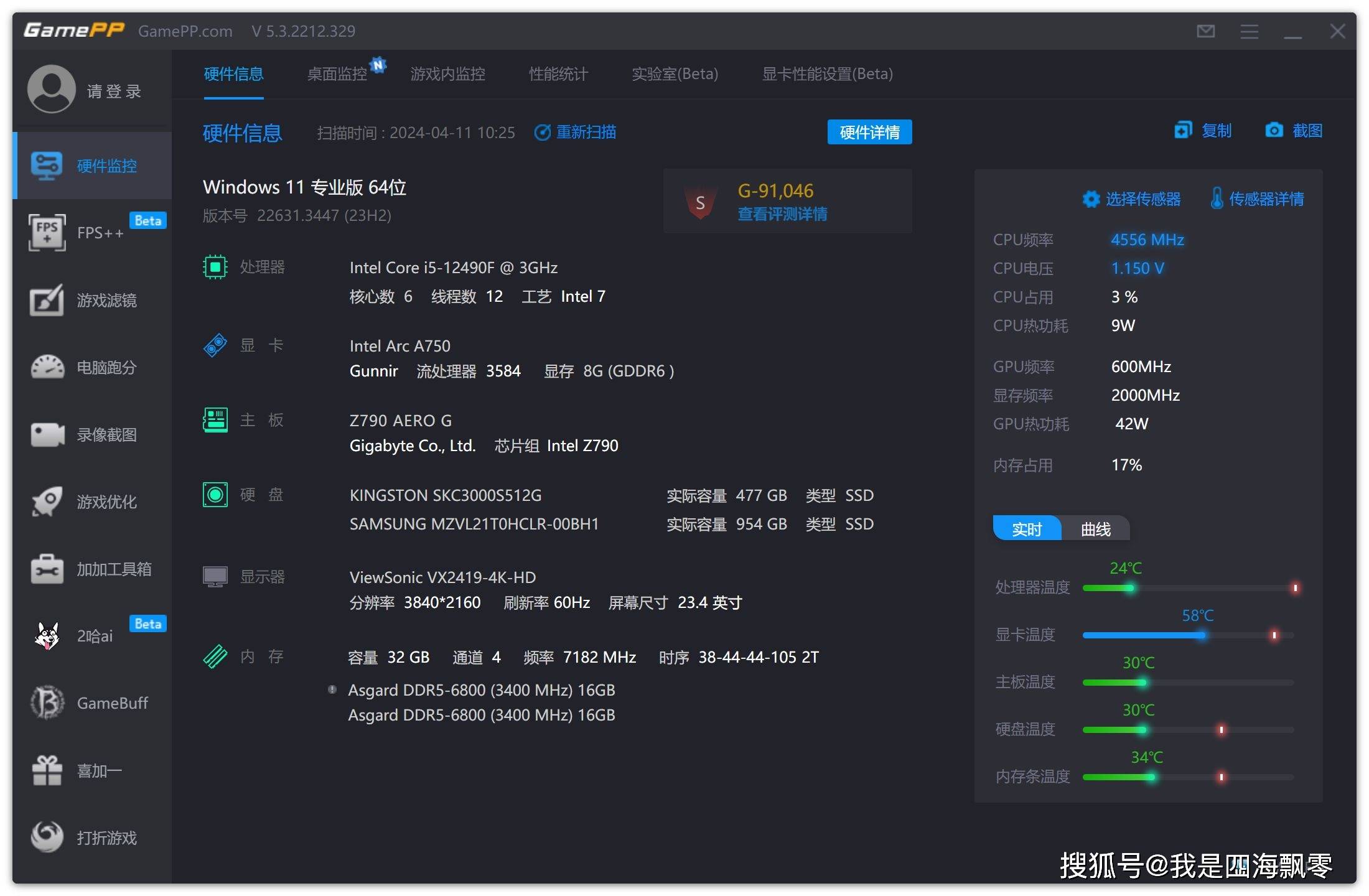Open the 查看评测详情 link
This screenshot has width=1369, height=896.
coord(782,215)
